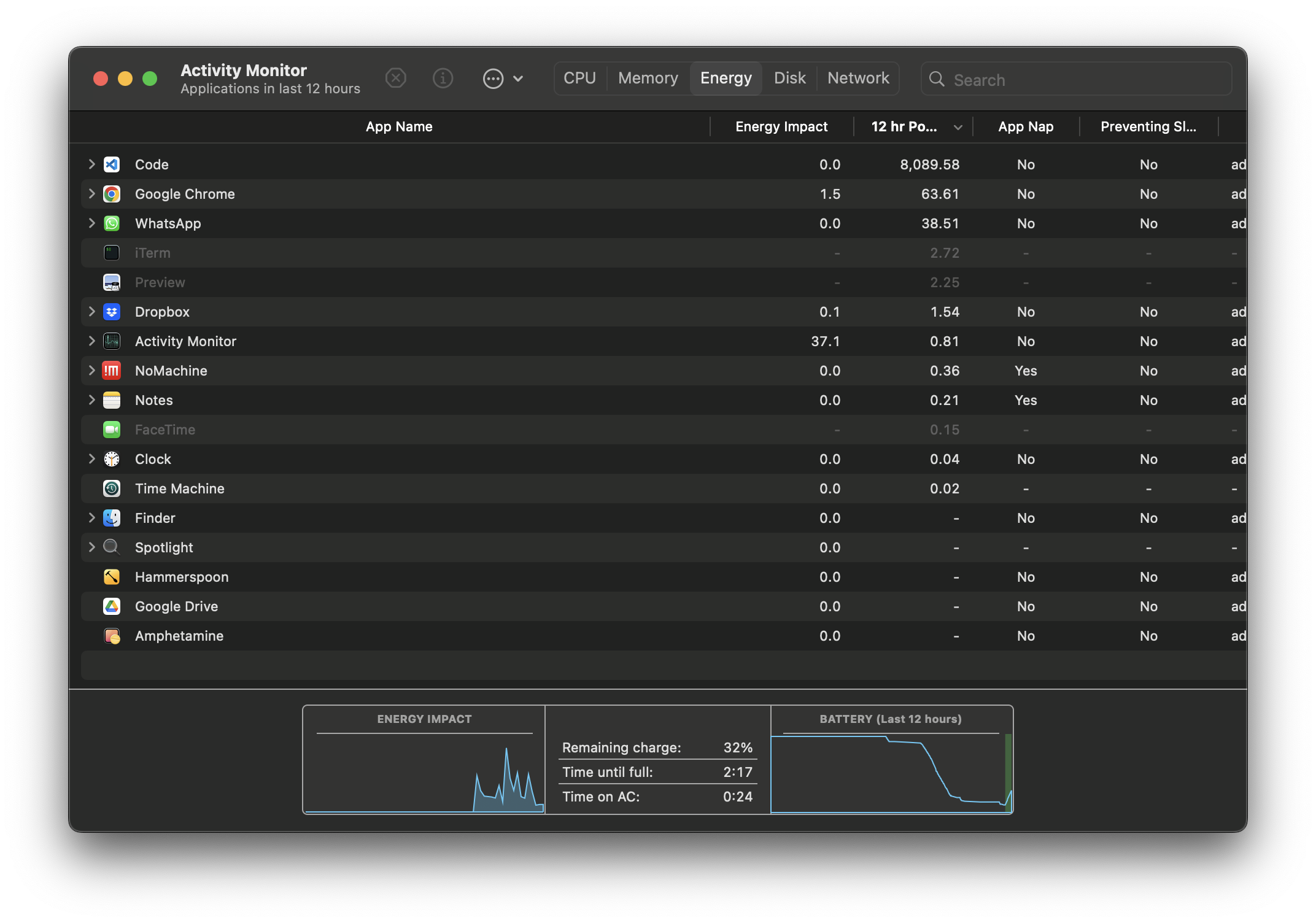The image size is (1316, 923).
Task: Click the Remaining charge 32% value
Action: point(738,747)
